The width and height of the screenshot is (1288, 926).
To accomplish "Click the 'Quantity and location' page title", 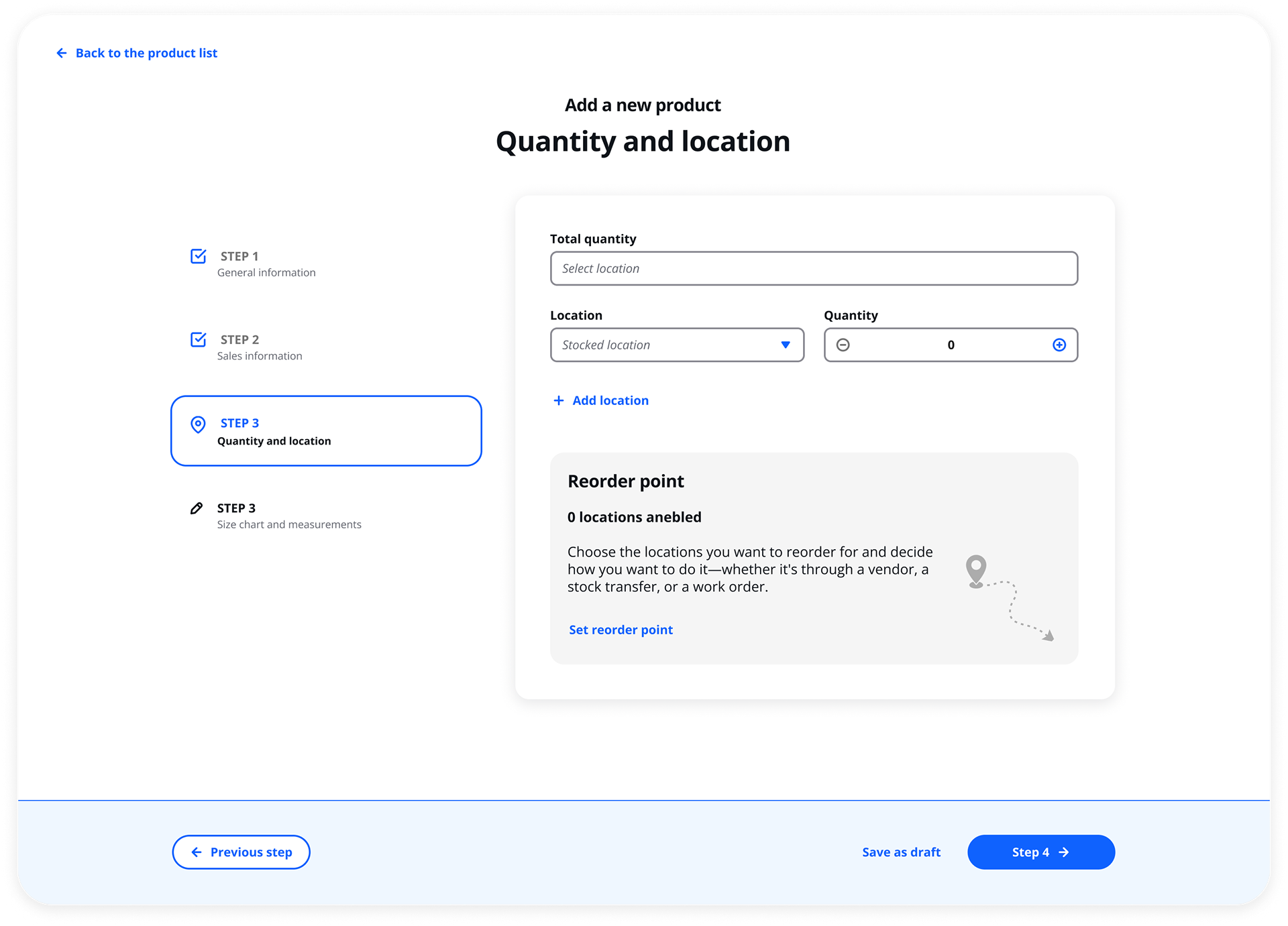I will 643,141.
